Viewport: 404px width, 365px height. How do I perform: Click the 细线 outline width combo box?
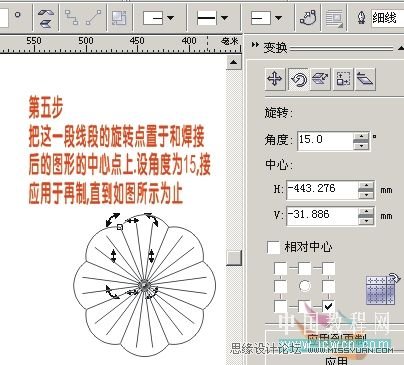(x=387, y=17)
